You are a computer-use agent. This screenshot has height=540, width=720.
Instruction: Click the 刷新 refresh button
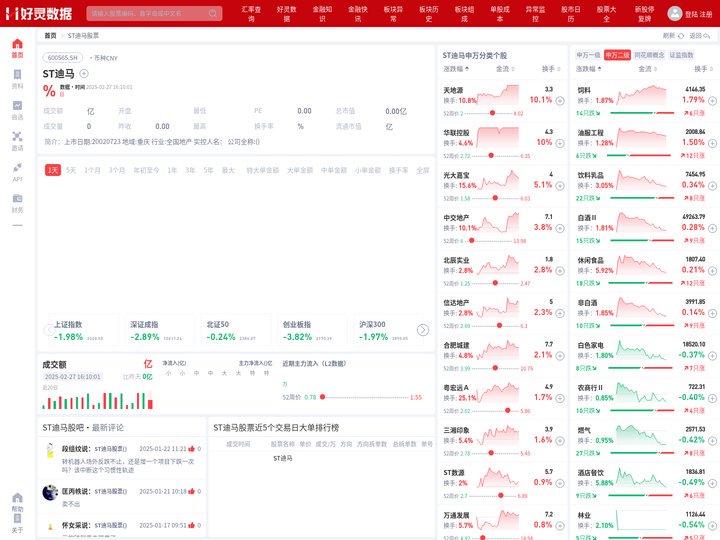(x=674, y=35)
